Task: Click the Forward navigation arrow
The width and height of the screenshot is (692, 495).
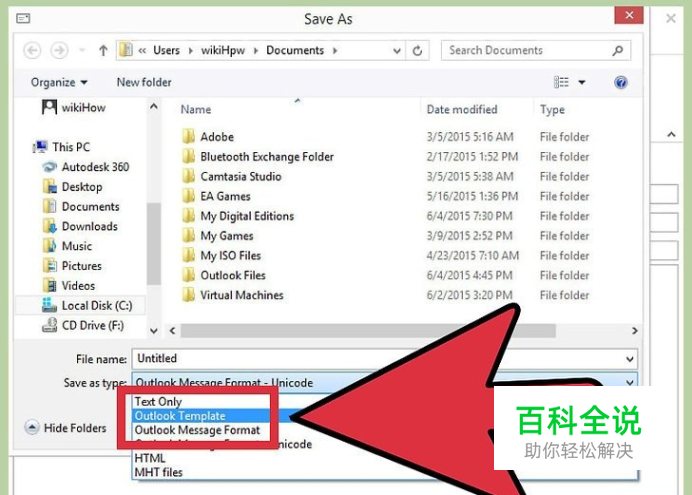Action: 59,50
